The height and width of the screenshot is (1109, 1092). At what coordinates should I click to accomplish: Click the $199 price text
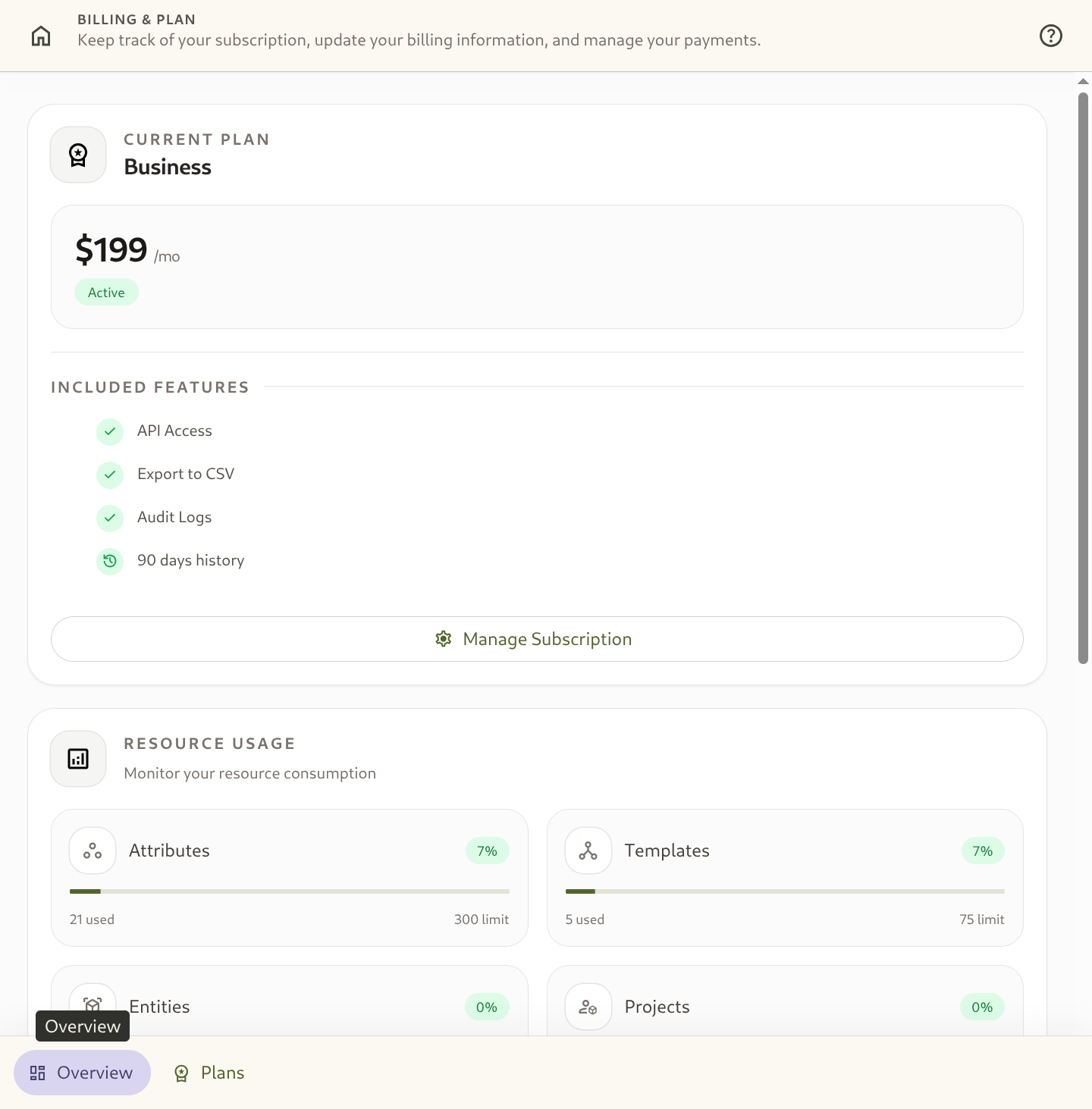[111, 249]
